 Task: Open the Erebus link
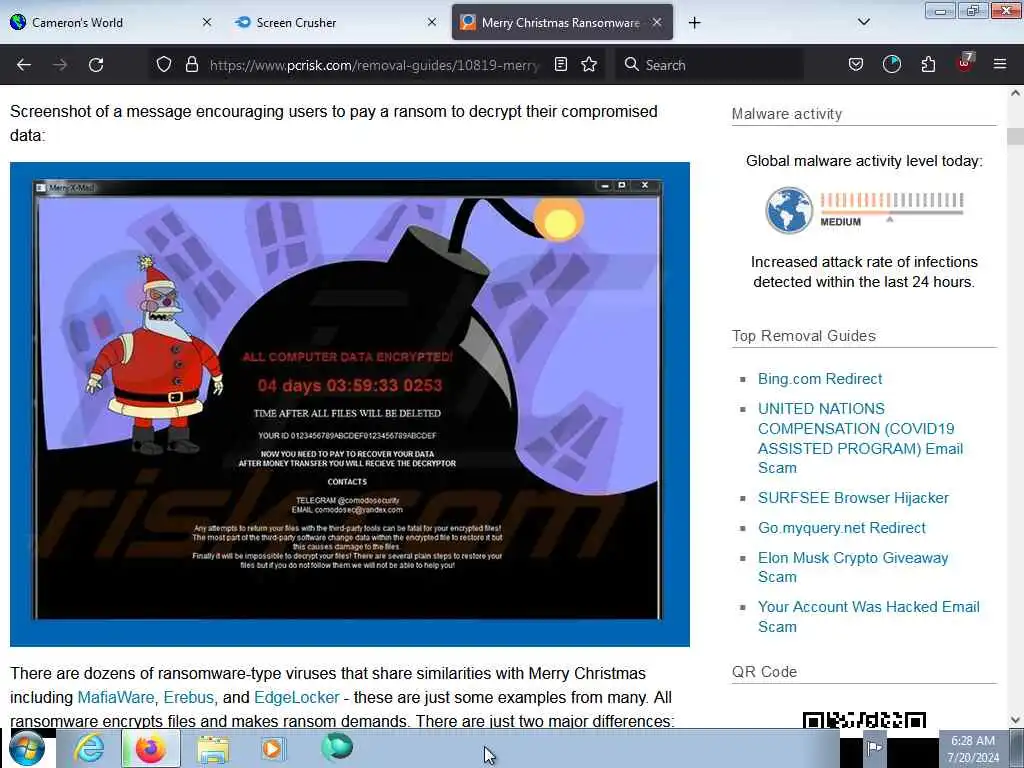click(x=189, y=697)
